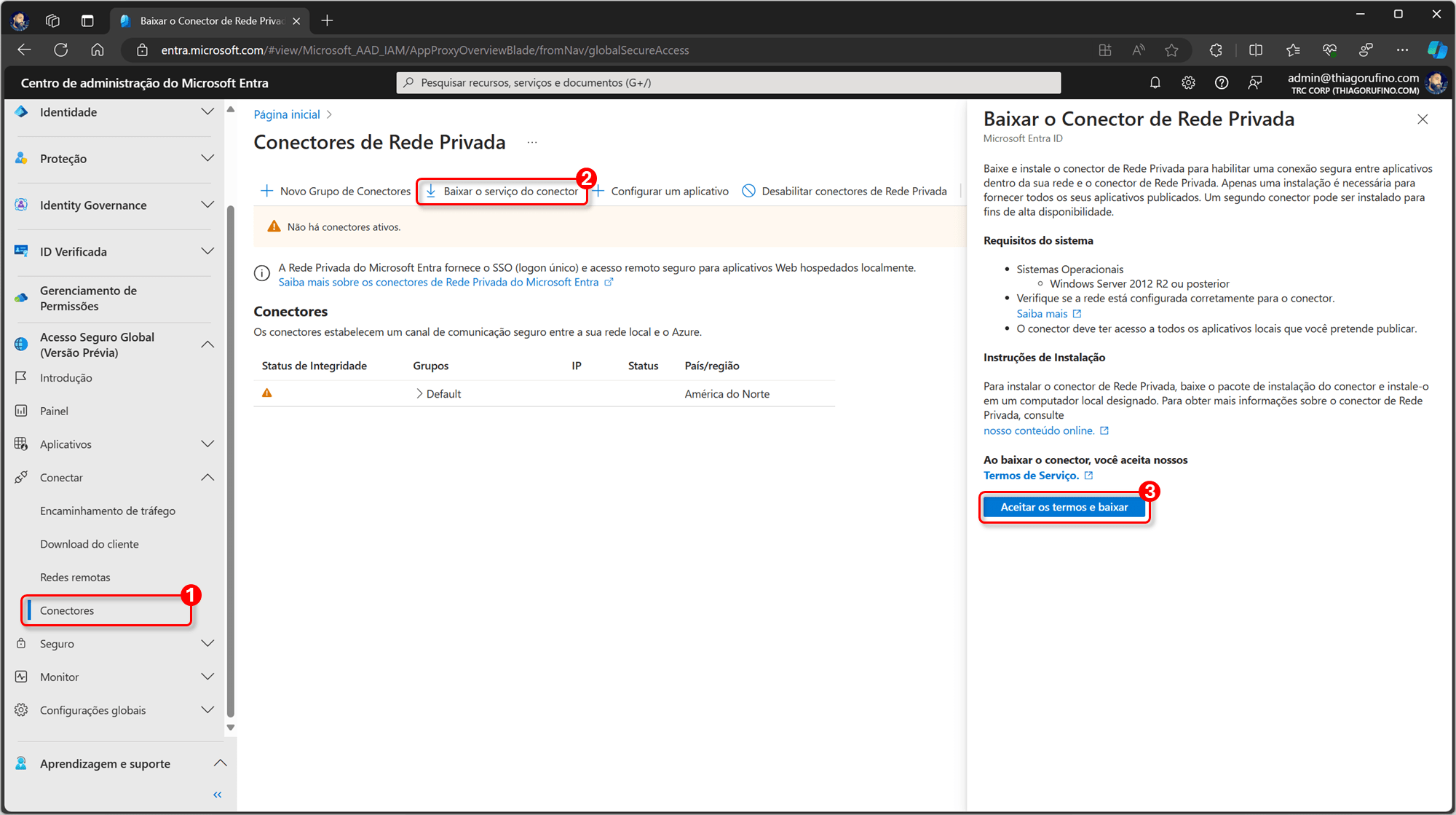Sort by Status de Integridade column
This screenshot has height=815, width=1456.
(314, 366)
